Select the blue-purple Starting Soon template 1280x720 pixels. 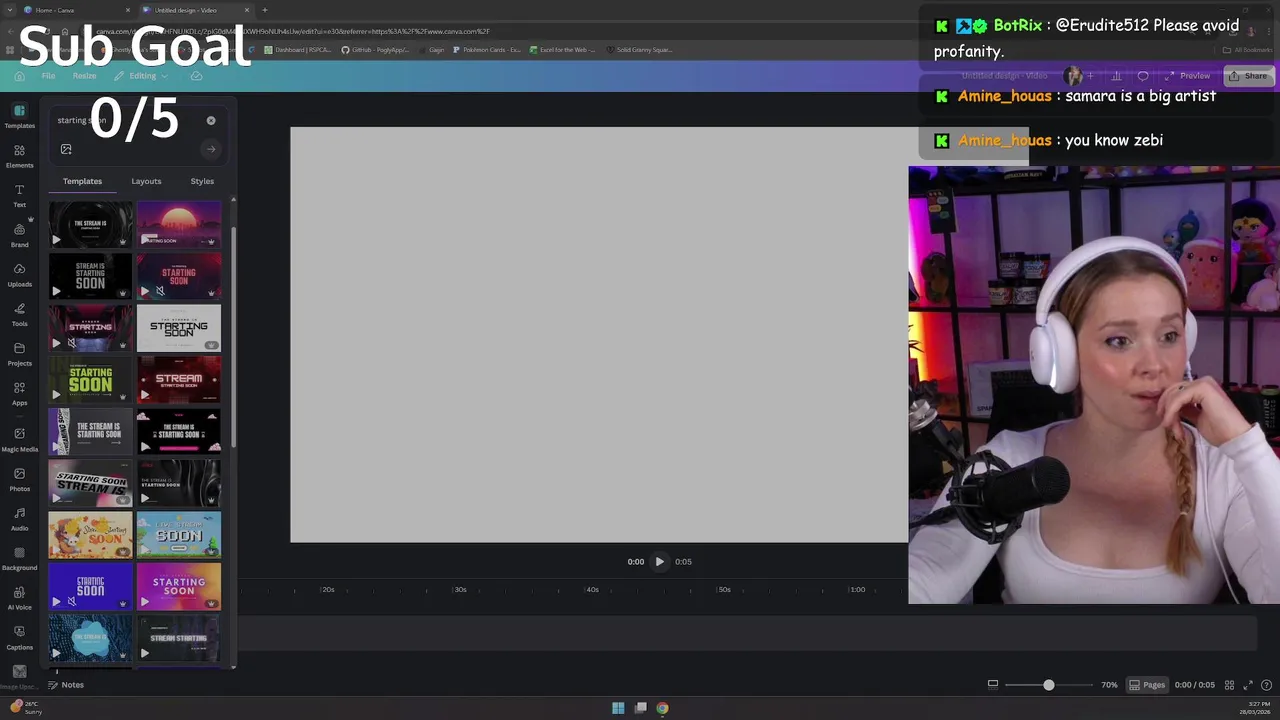(90, 587)
